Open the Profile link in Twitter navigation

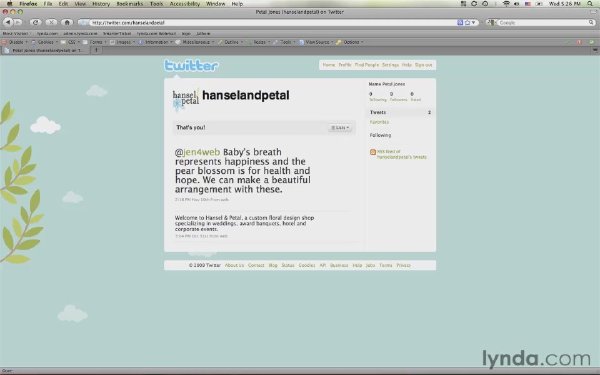click(345, 65)
